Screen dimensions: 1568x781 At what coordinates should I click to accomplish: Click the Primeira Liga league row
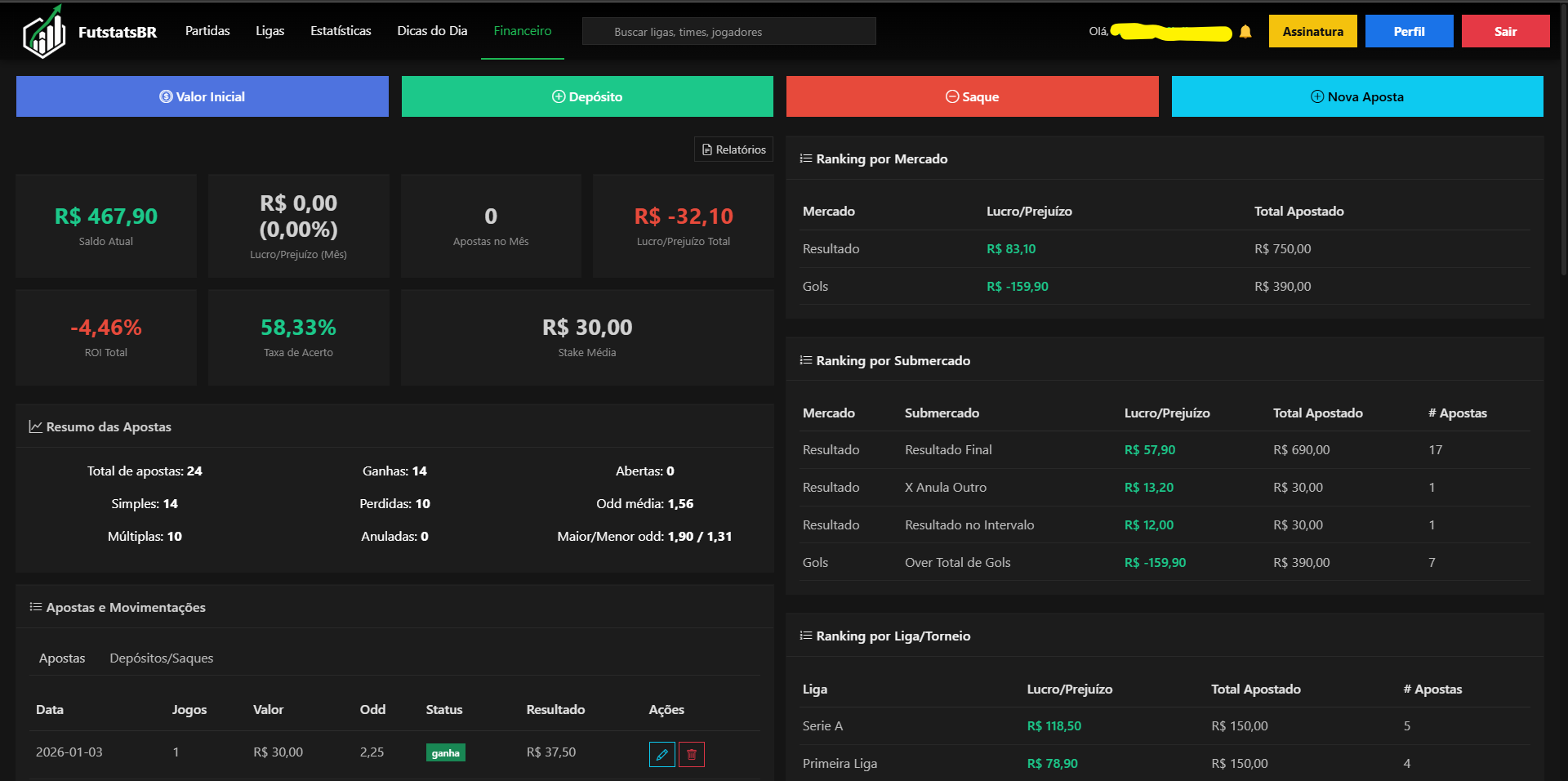[1166, 763]
